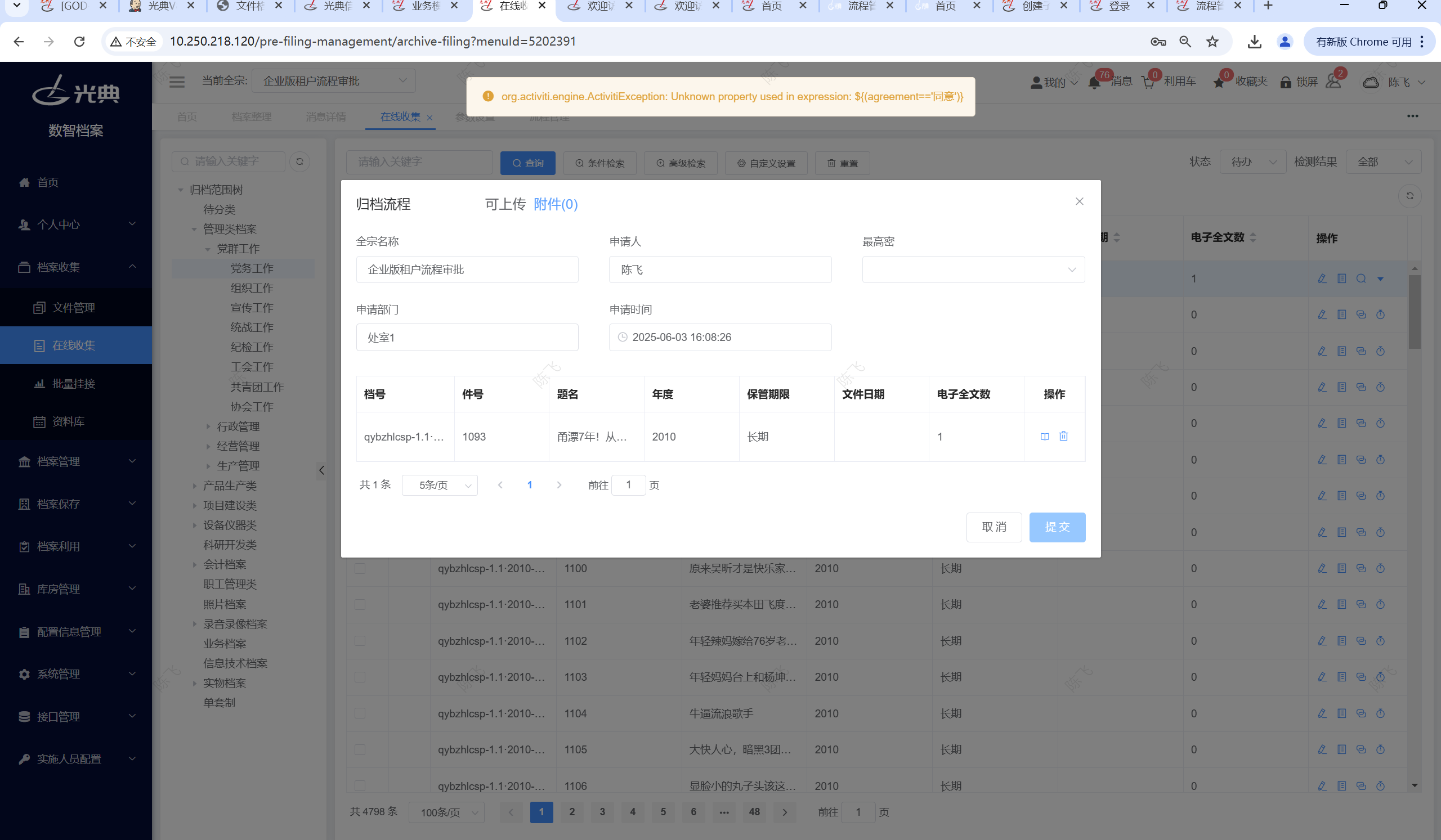1441x840 pixels.
Task: Click the table vertical scrollbar thumb
Action: pos(1415,313)
